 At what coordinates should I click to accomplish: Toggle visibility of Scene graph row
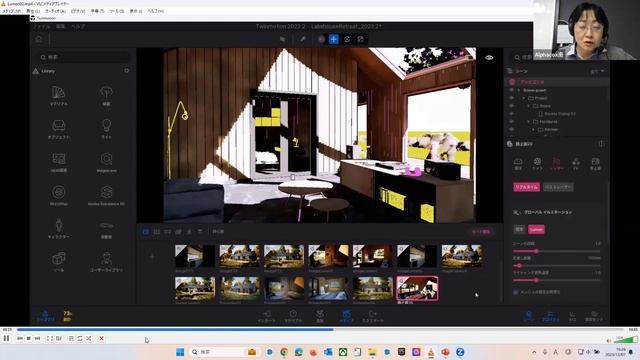click(x=511, y=90)
